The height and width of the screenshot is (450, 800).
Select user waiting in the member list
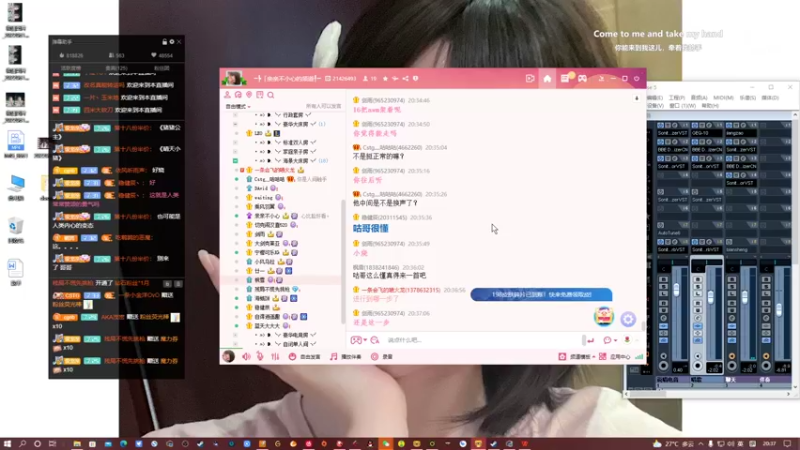263,197
